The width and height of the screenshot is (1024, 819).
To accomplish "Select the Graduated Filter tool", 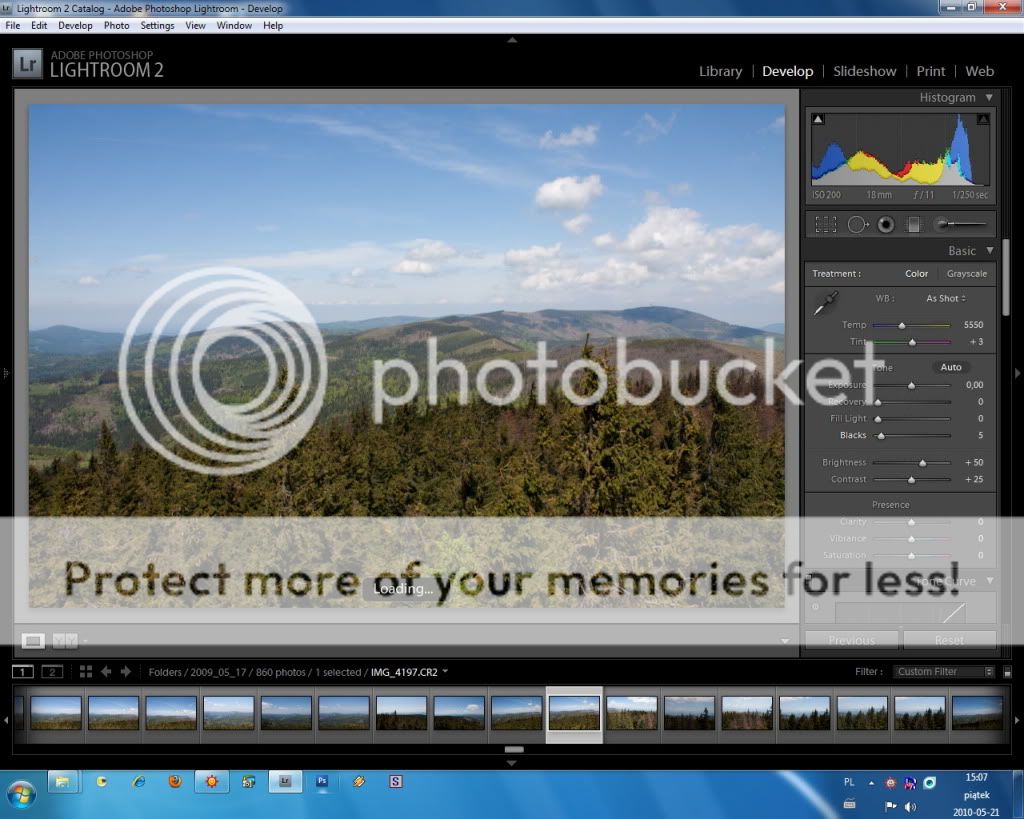I will [x=914, y=225].
